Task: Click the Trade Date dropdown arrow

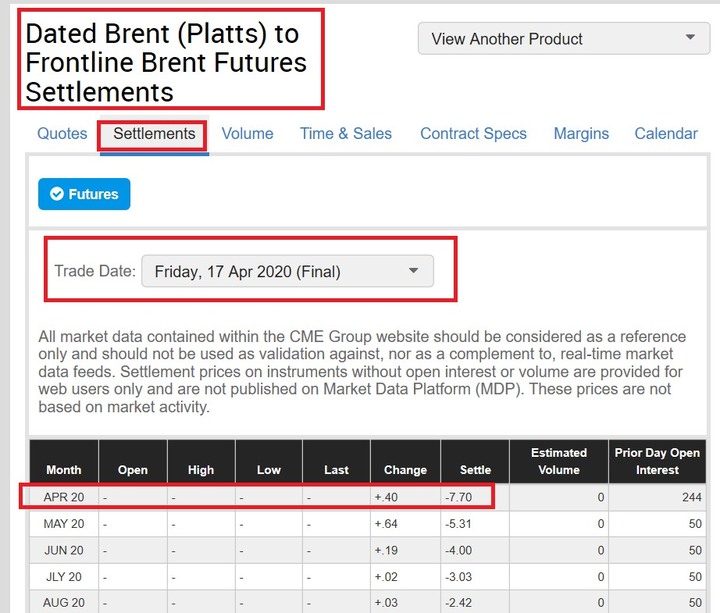Action: (413, 270)
